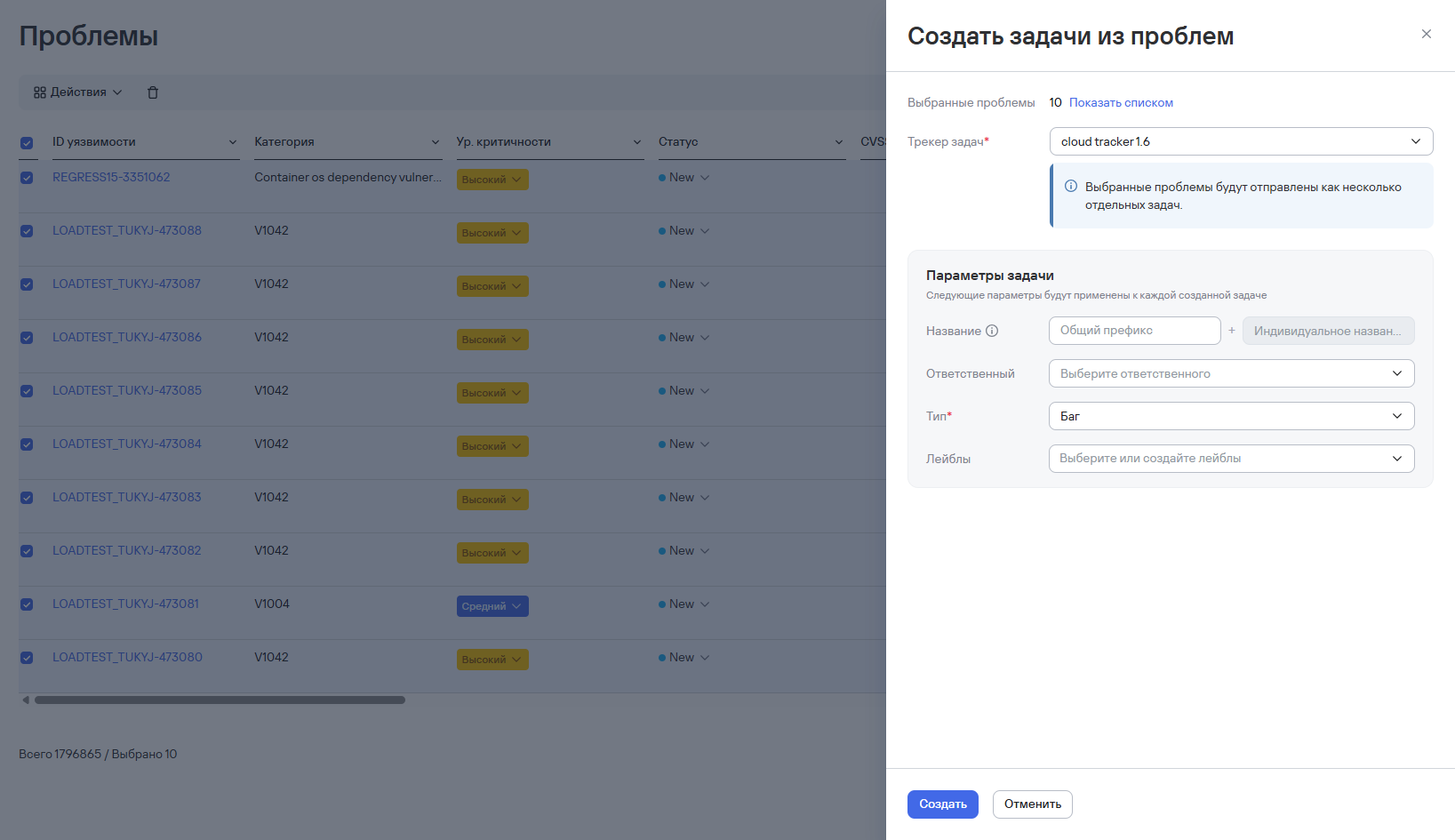Open New status dropdown for LOADTEST_TUKYJ-473080
This screenshot has width=1455, height=840.
pos(684,658)
